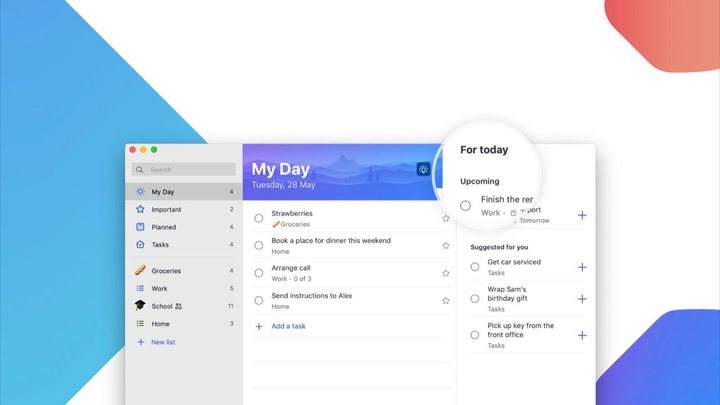The width and height of the screenshot is (720, 405).
Task: Complete Pick up key suggestion circle
Action: (x=475, y=335)
